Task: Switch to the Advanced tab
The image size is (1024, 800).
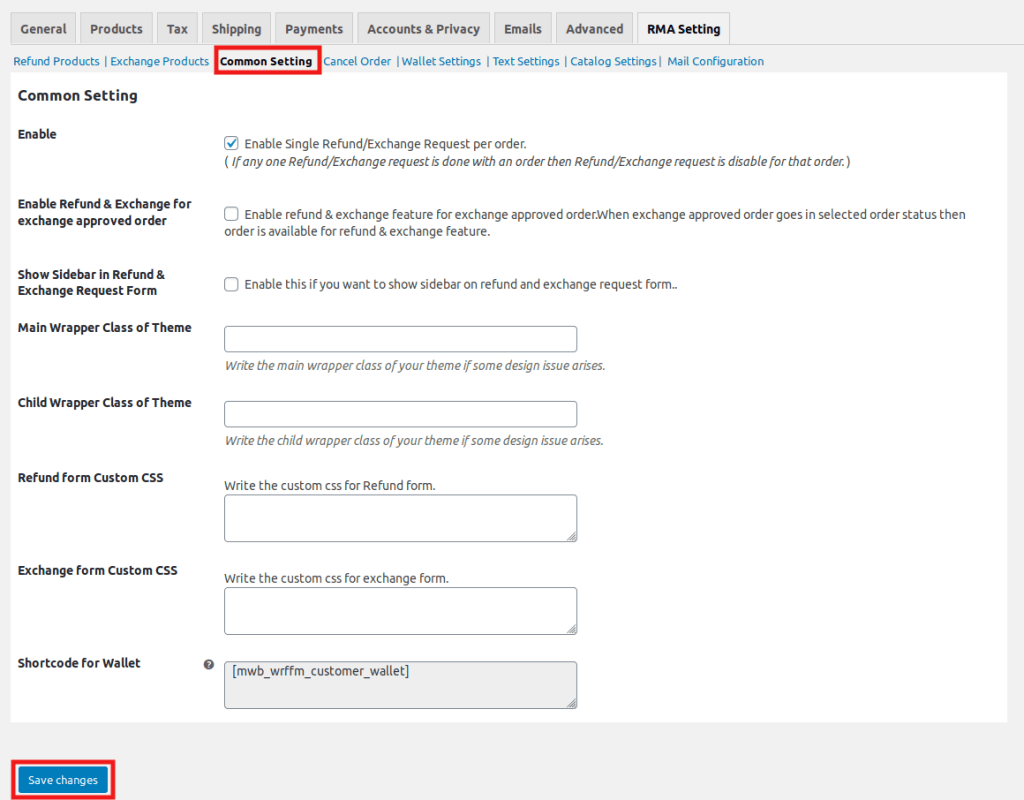Action: [x=594, y=28]
